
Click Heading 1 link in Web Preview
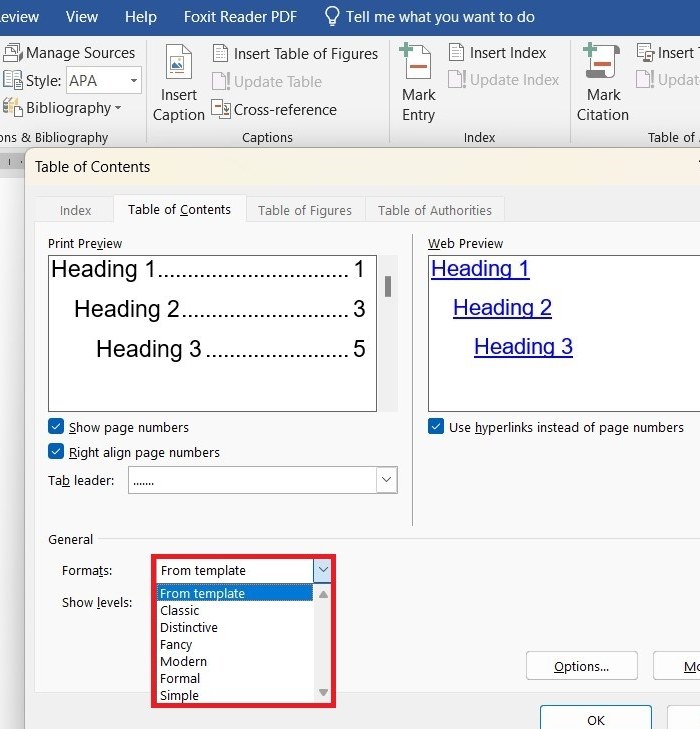[x=480, y=268]
